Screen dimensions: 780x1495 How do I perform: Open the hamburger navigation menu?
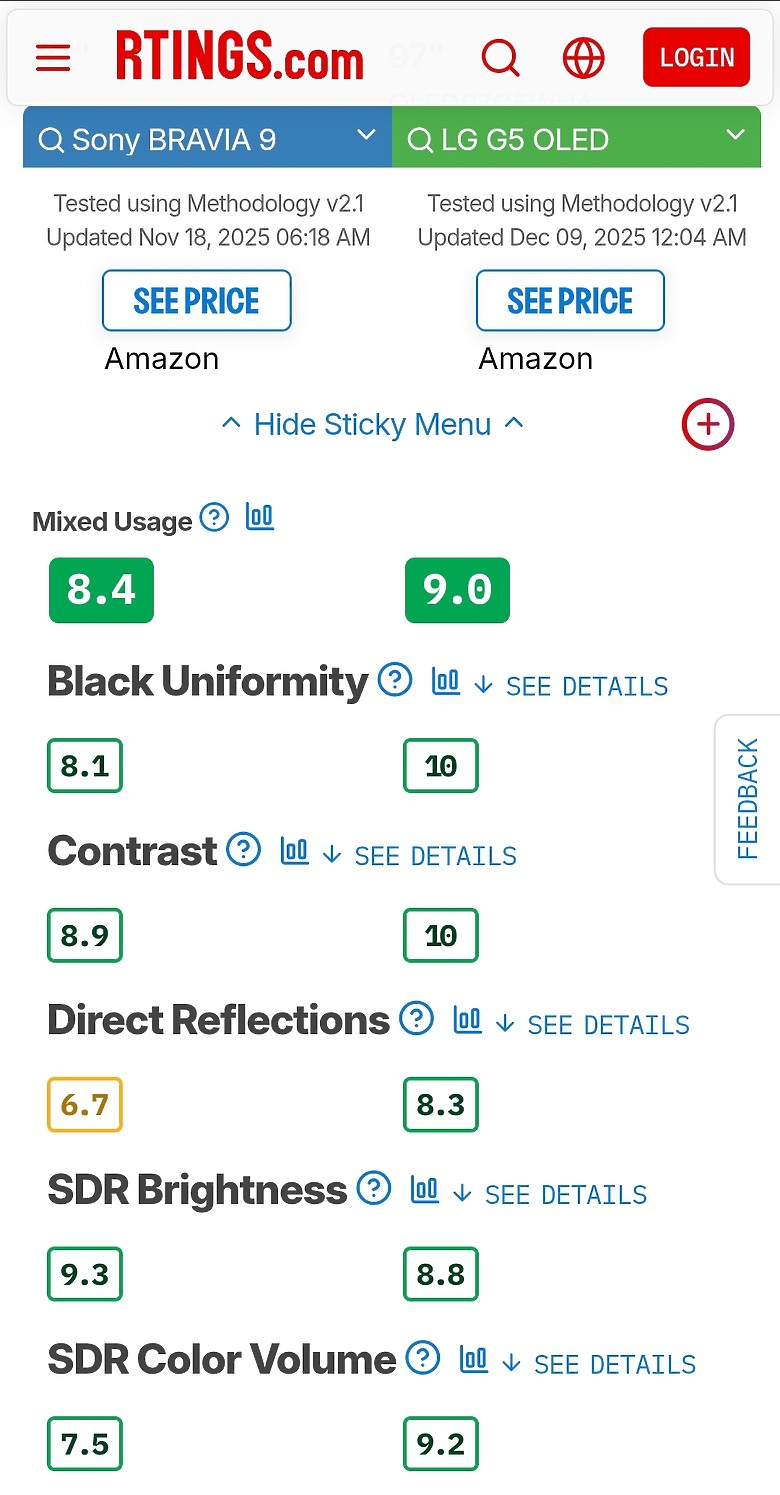(x=53, y=57)
